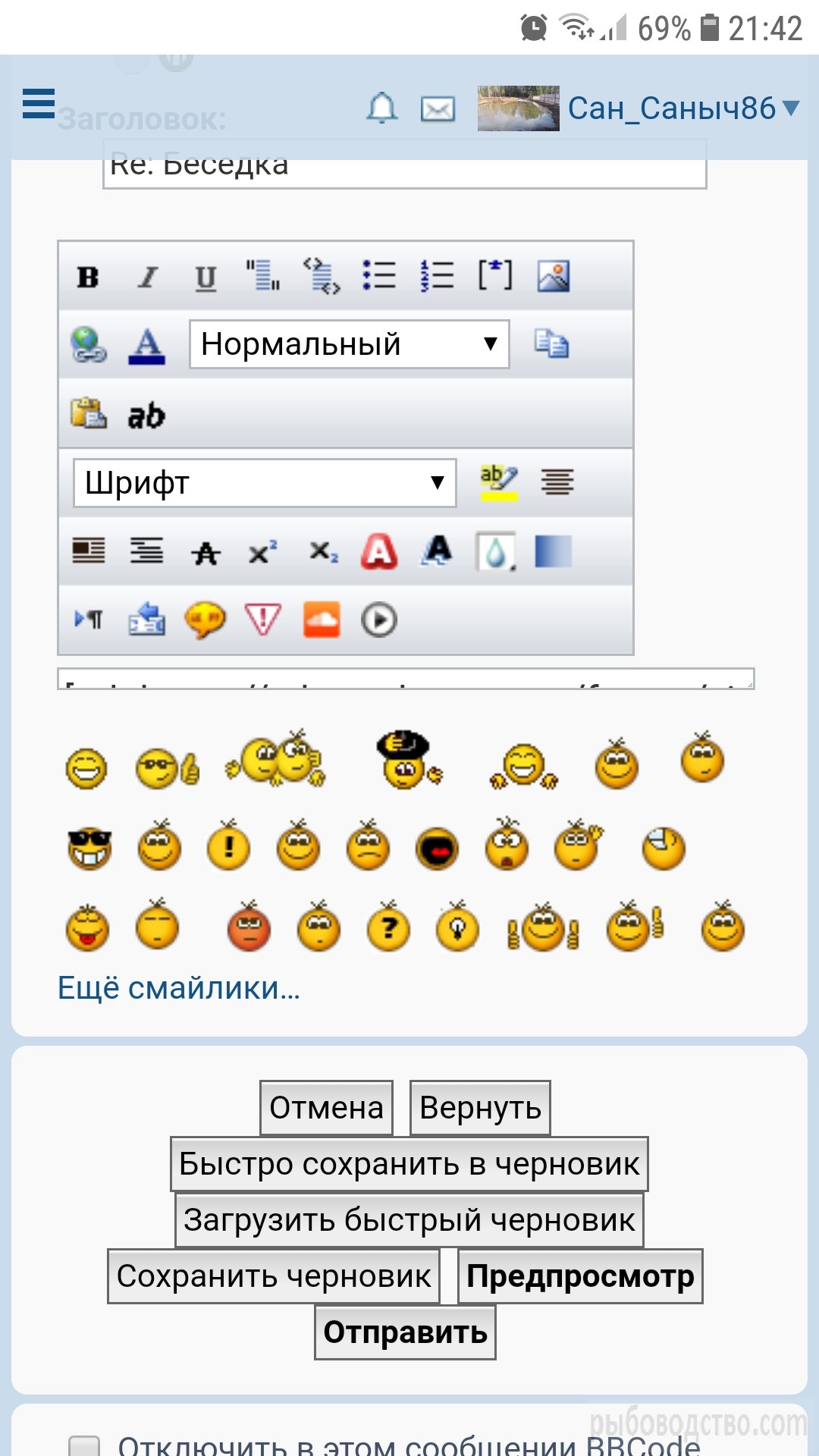819x1456 pixels.
Task: Expand the Шрифт font family dropdown
Action: [265, 482]
